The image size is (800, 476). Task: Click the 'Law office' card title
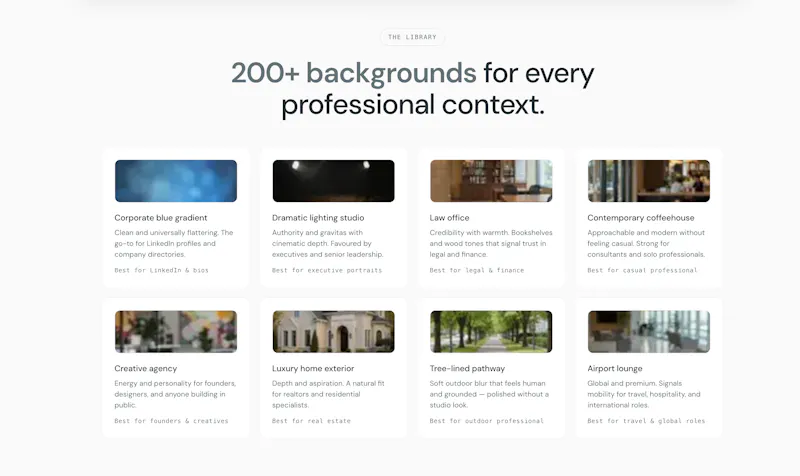coord(449,218)
